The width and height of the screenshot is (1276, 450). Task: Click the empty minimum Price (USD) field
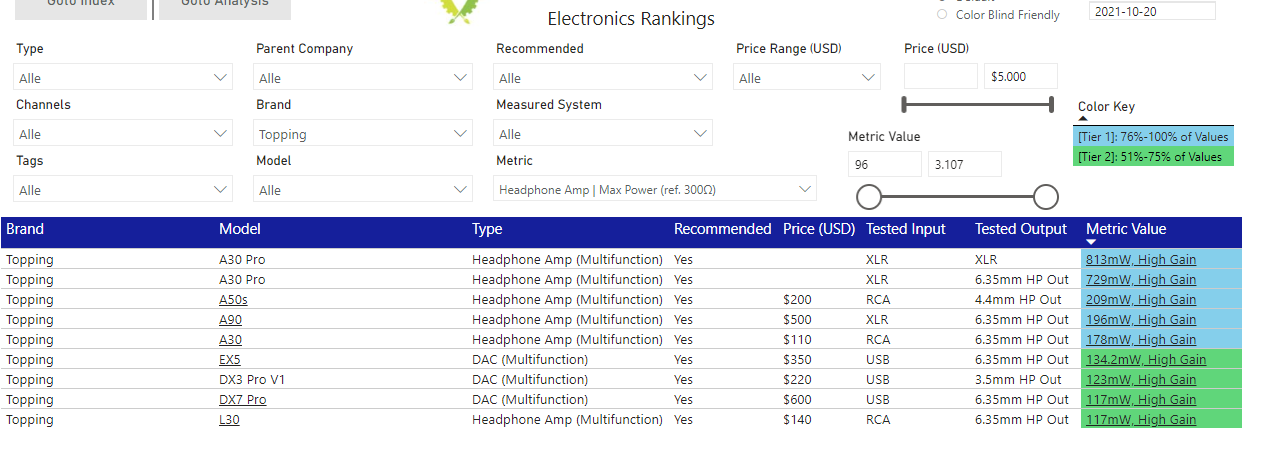click(941, 77)
